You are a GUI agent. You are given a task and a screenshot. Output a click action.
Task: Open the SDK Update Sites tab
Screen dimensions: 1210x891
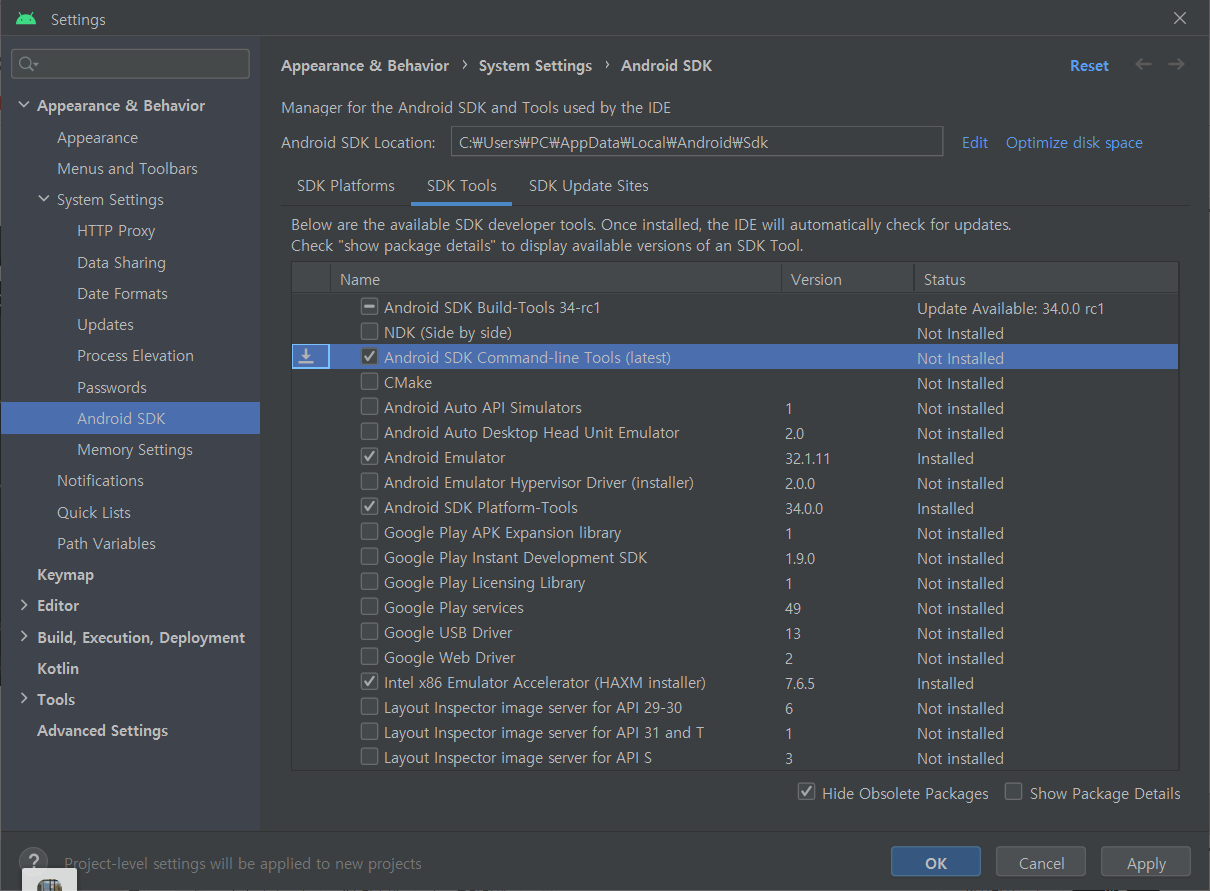(589, 186)
